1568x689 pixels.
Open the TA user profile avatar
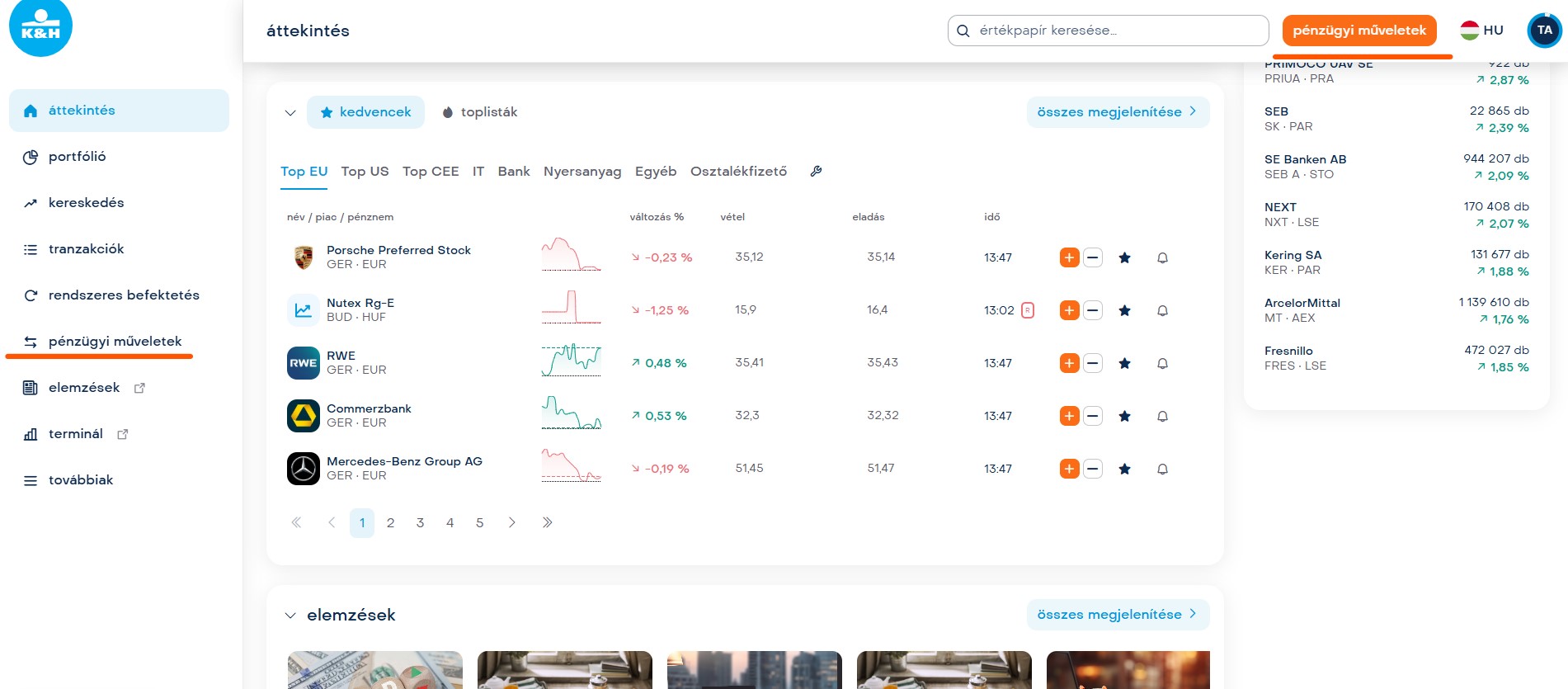point(1544,31)
